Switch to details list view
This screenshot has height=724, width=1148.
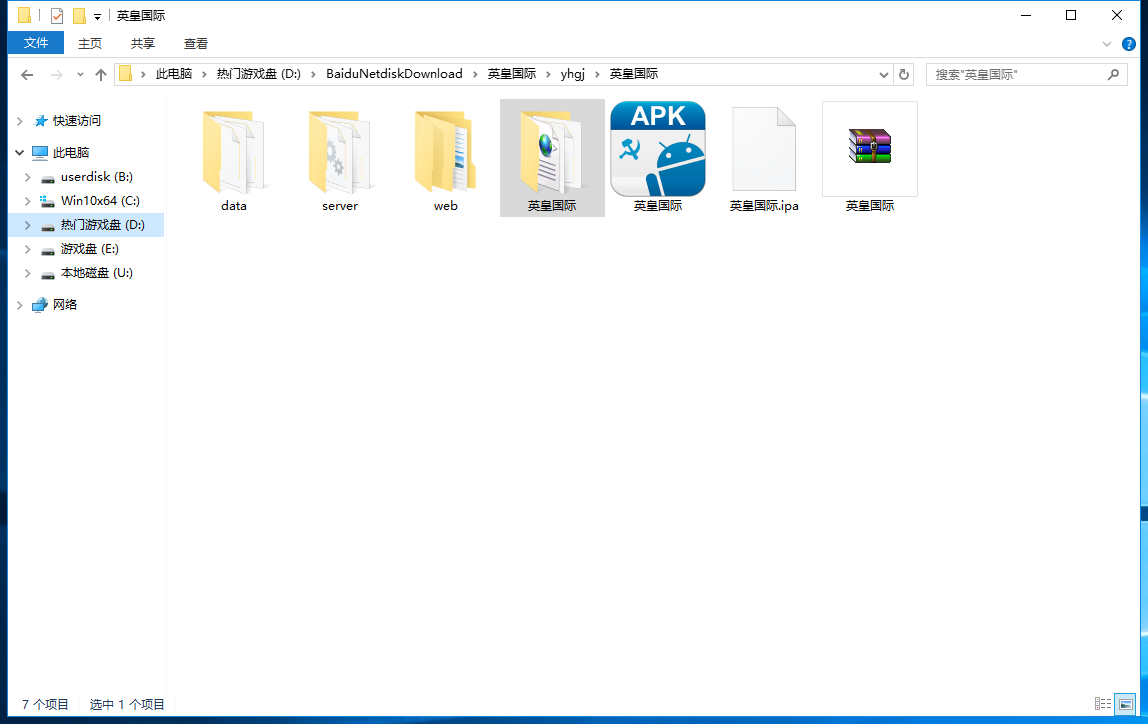1103,704
